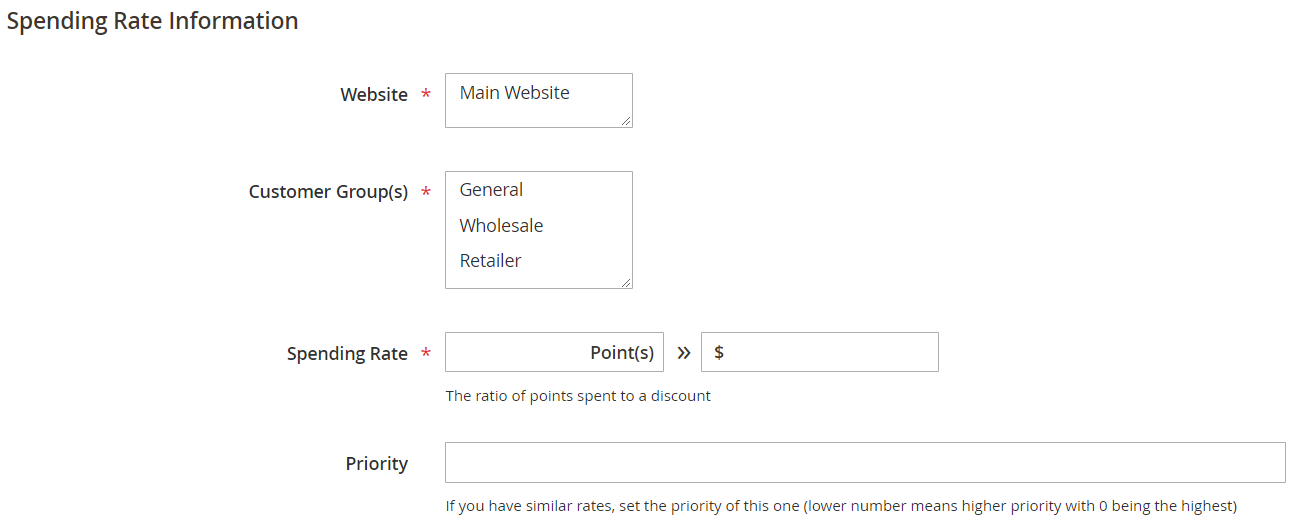
Task: Focus the dollar discount amount field
Action: tap(830, 353)
